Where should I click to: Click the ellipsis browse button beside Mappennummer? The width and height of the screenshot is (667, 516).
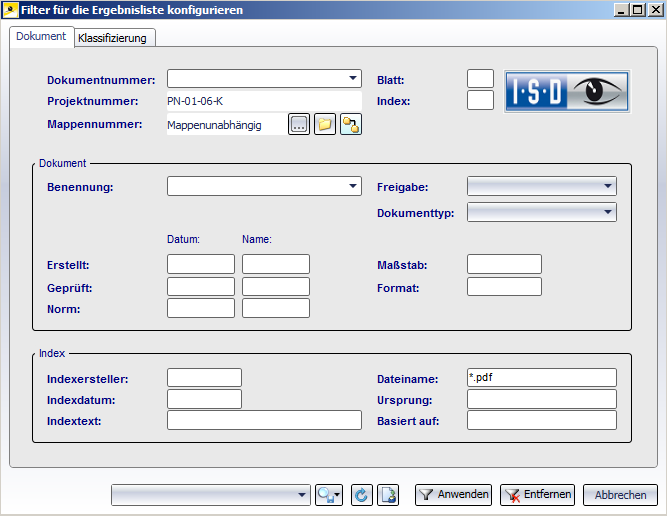[299, 124]
